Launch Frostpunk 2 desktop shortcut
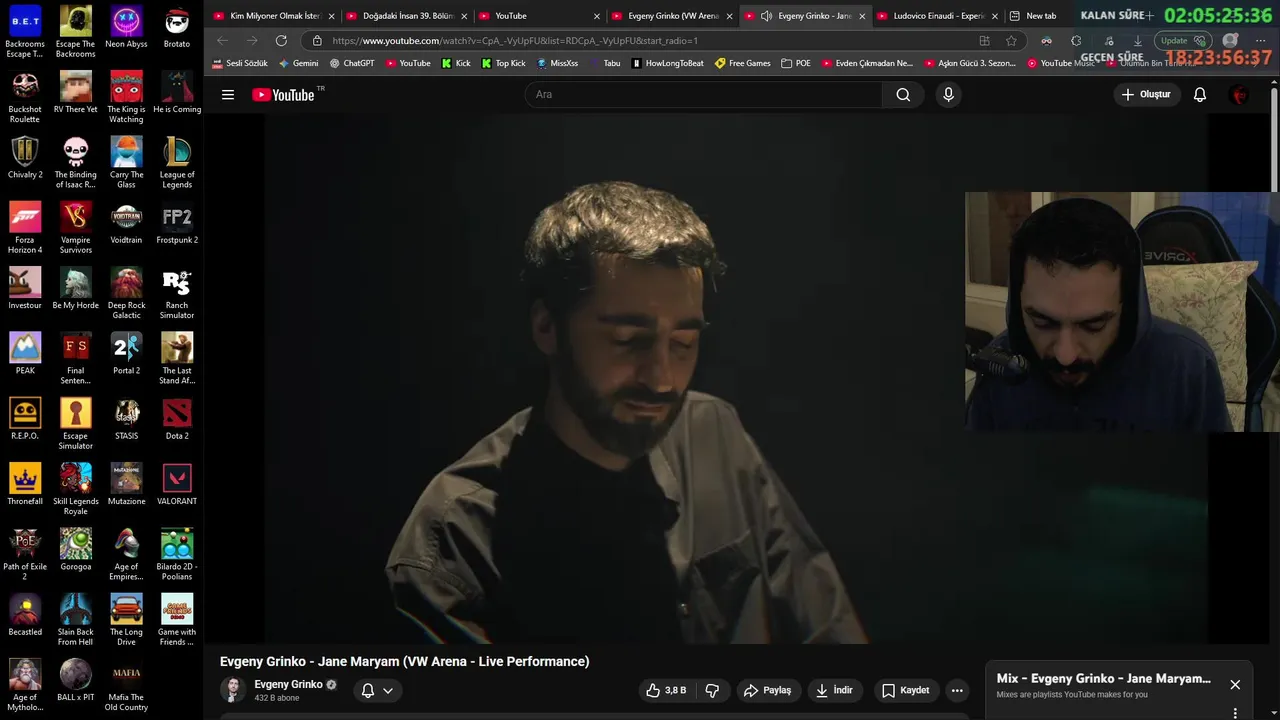1280x720 pixels. pyautogui.click(x=177, y=223)
